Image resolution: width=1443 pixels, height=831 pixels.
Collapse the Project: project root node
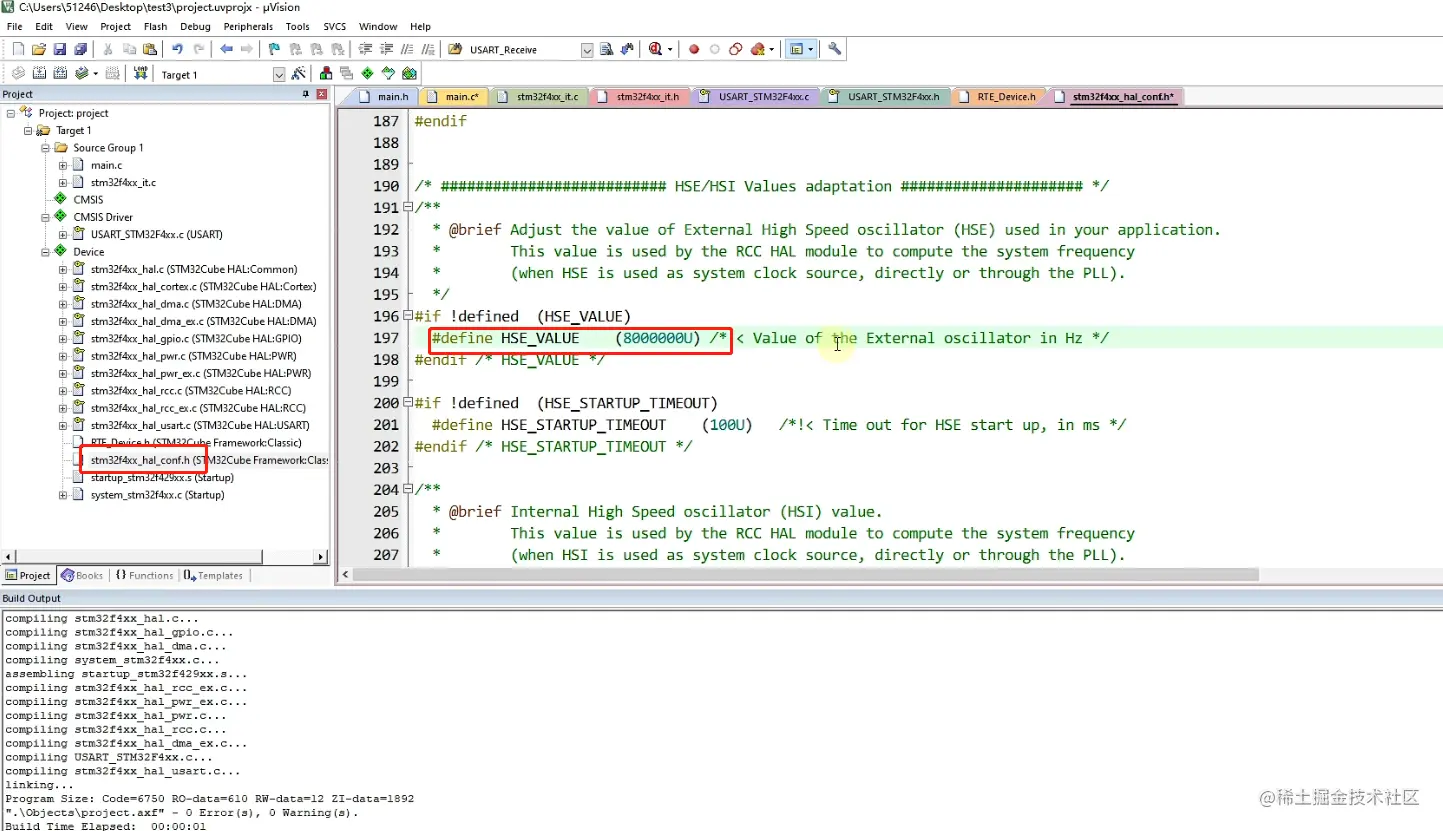11,113
